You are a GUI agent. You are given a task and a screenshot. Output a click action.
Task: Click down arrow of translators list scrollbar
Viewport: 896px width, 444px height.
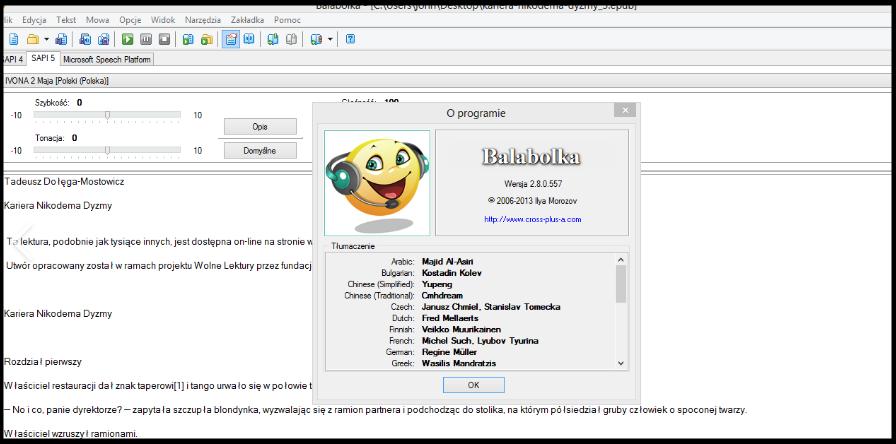click(621, 363)
